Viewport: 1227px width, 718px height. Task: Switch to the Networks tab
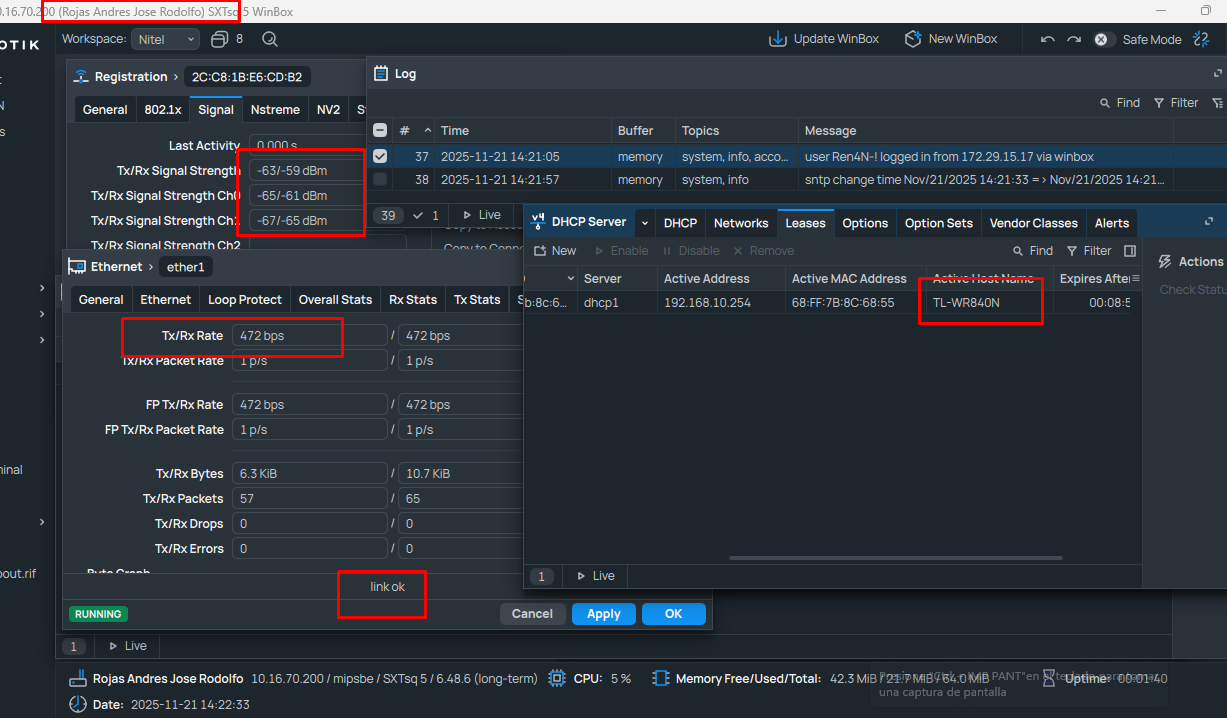coord(740,223)
